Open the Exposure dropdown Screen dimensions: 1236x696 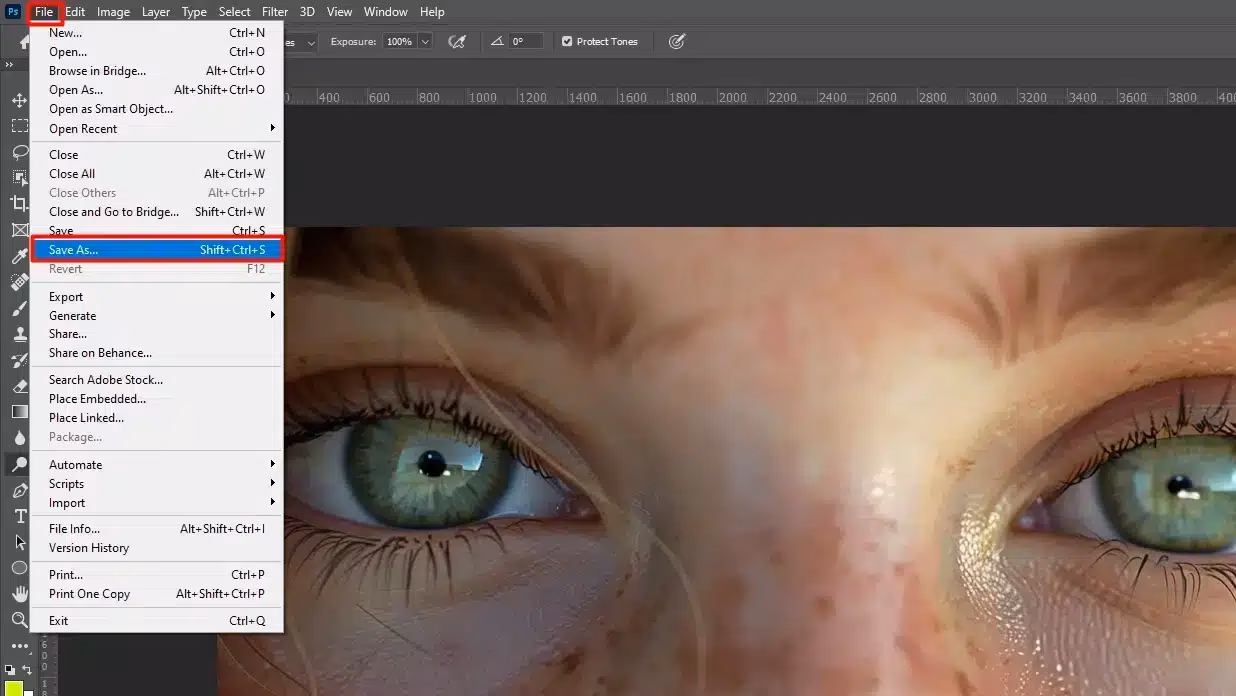tap(427, 41)
